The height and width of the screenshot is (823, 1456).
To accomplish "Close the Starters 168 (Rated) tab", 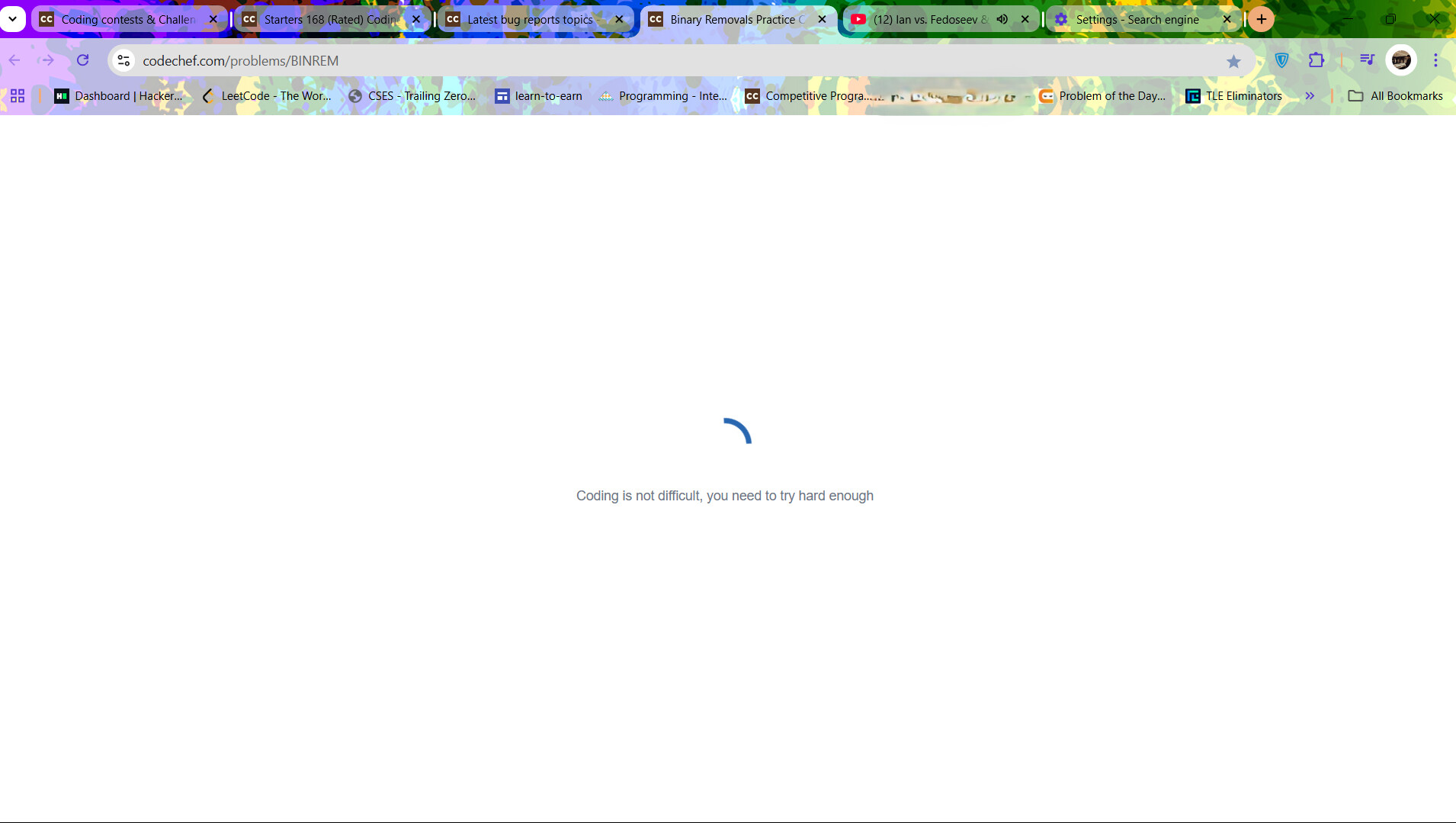I will (416, 19).
